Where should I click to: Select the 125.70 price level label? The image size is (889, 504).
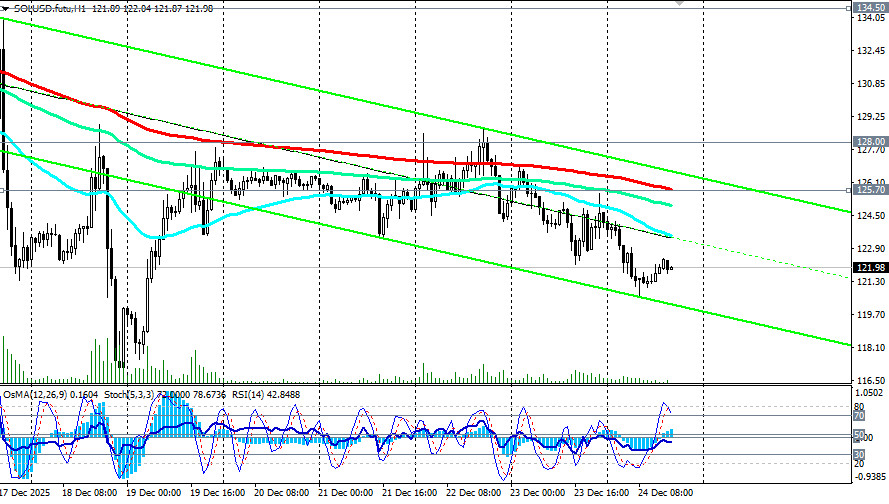(866, 190)
